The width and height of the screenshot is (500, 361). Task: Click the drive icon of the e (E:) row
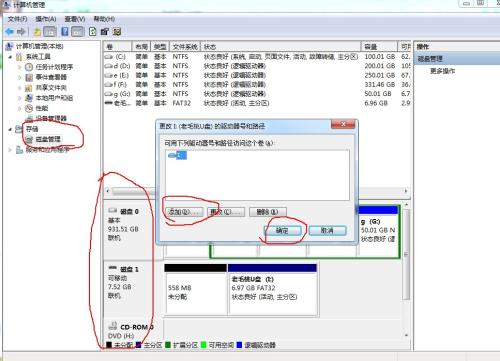click(109, 76)
